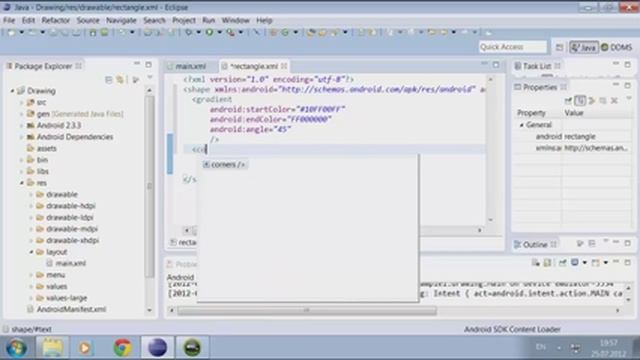Click the Outline sort icon

580,244
